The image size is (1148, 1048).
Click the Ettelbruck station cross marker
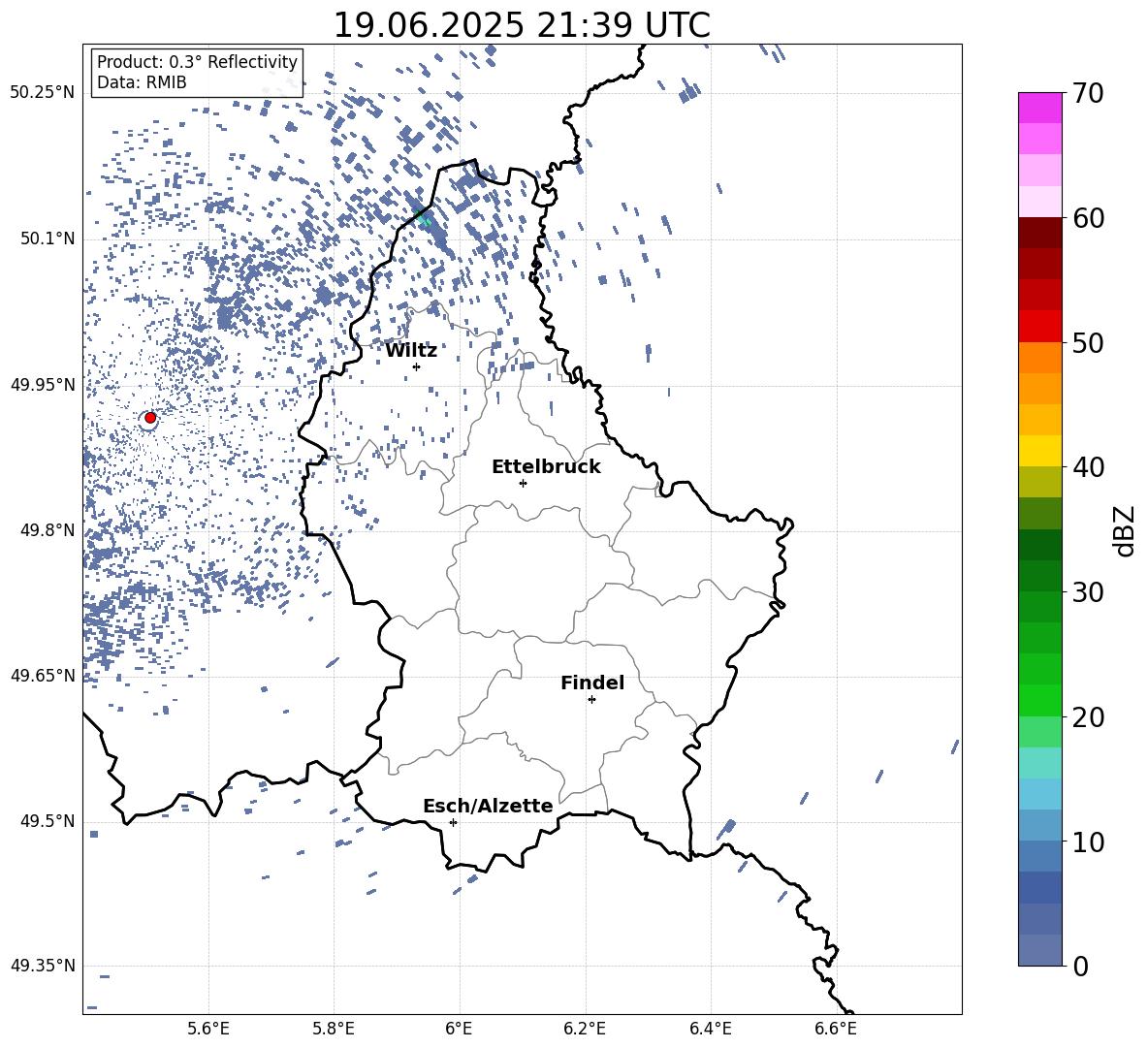pos(523,483)
